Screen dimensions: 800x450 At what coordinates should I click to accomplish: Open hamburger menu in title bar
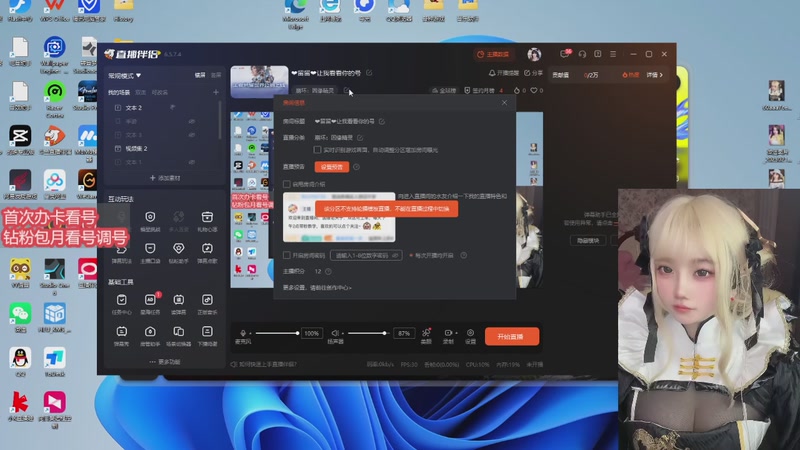613,54
